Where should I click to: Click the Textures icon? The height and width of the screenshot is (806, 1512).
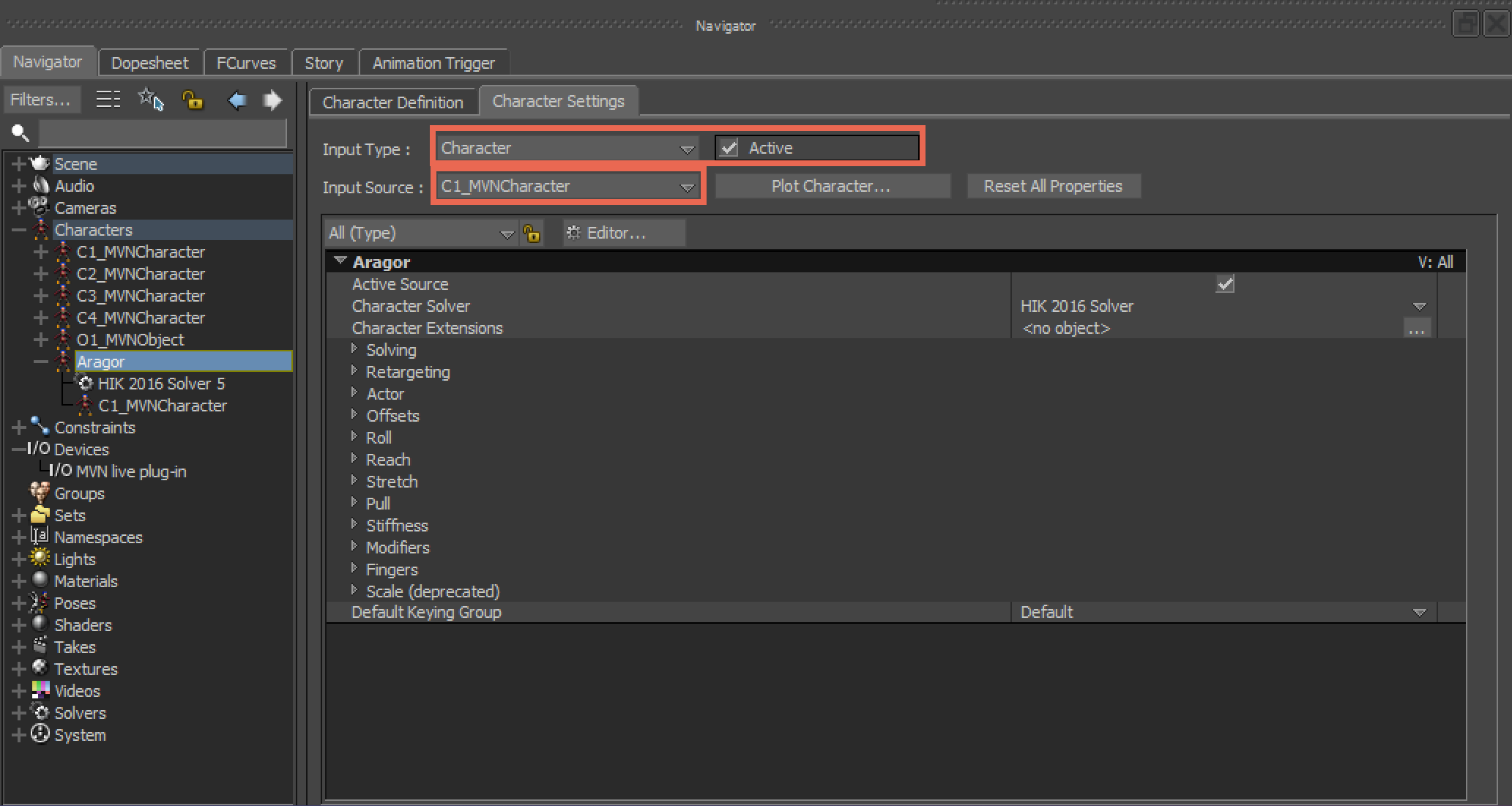coord(40,668)
